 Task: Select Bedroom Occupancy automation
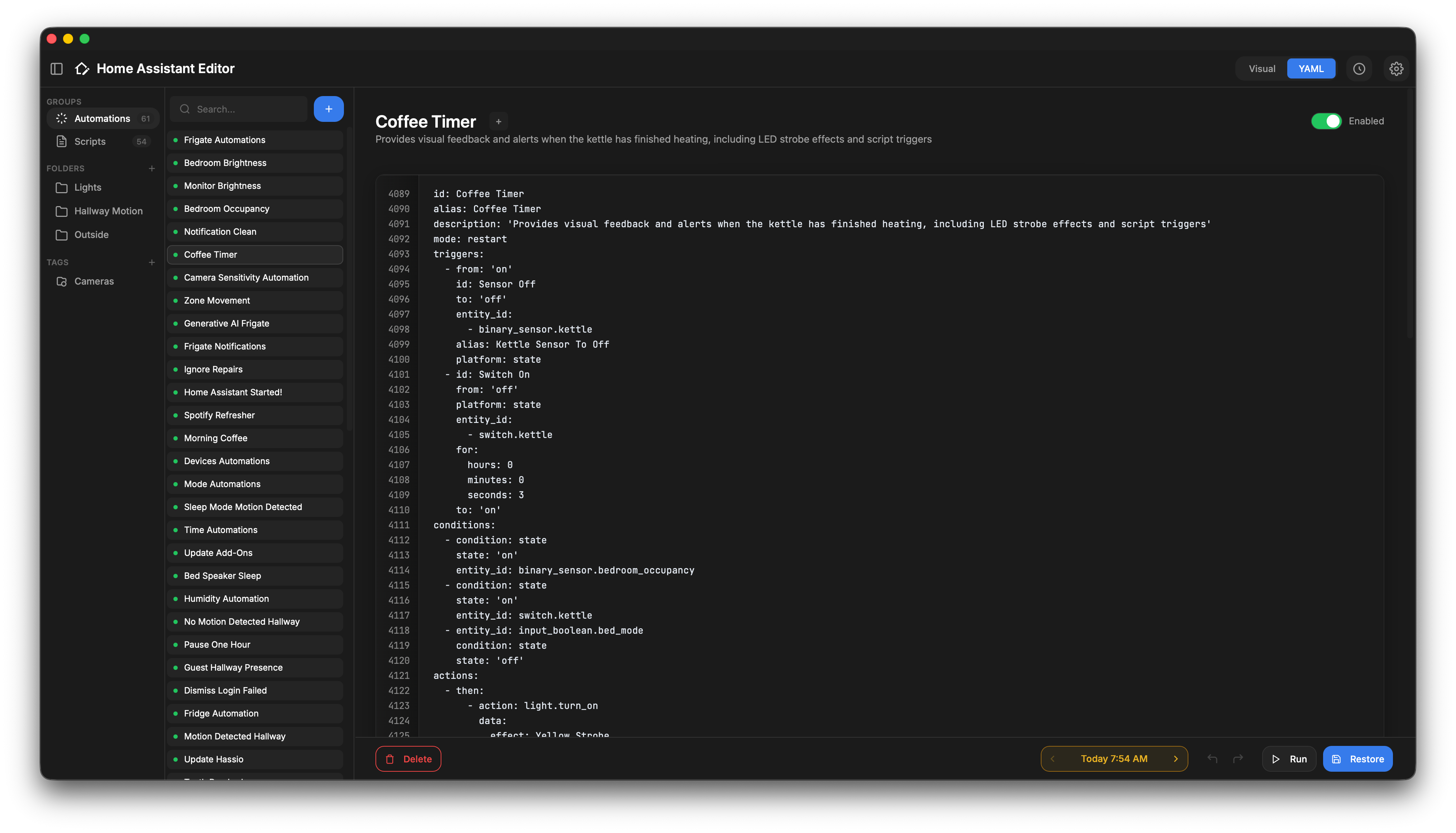255,209
